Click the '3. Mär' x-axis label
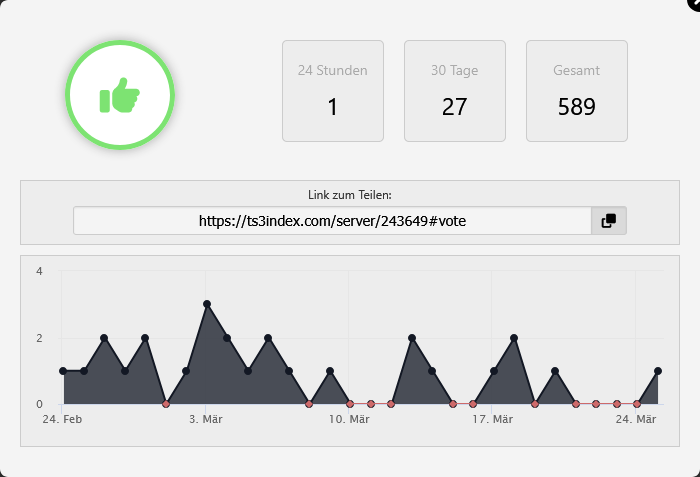The image size is (700, 477). tap(206, 419)
